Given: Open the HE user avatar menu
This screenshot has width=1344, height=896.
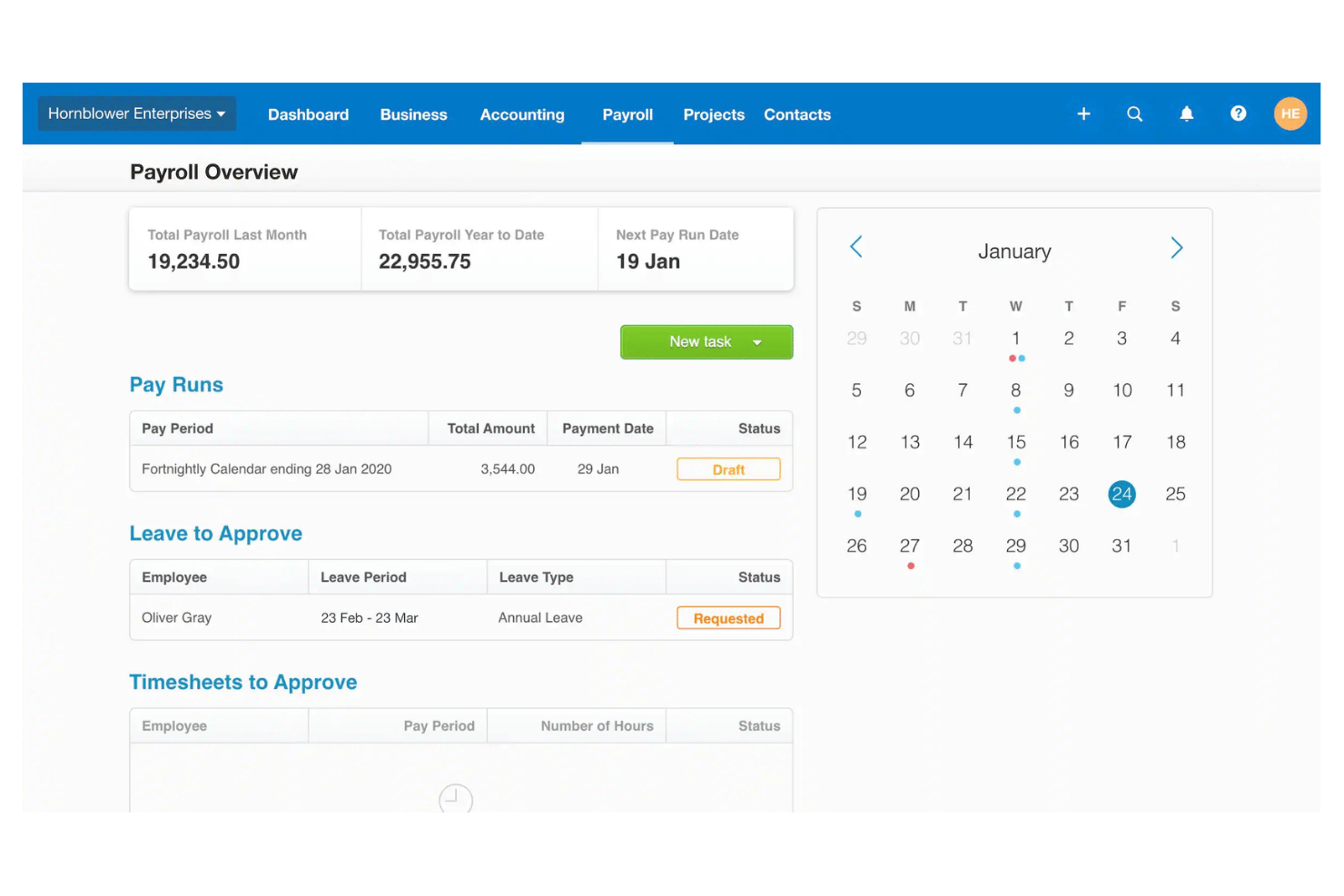Looking at the screenshot, I should coord(1290,113).
